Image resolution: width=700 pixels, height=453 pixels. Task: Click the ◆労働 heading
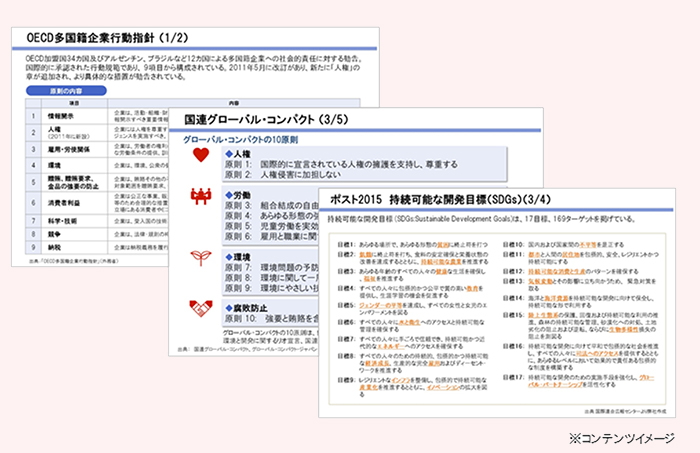click(238, 195)
